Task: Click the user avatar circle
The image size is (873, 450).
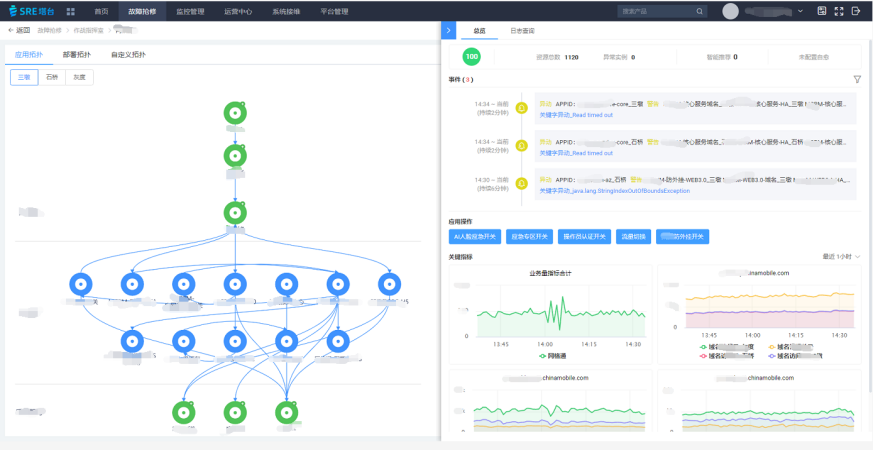Action: (730, 11)
